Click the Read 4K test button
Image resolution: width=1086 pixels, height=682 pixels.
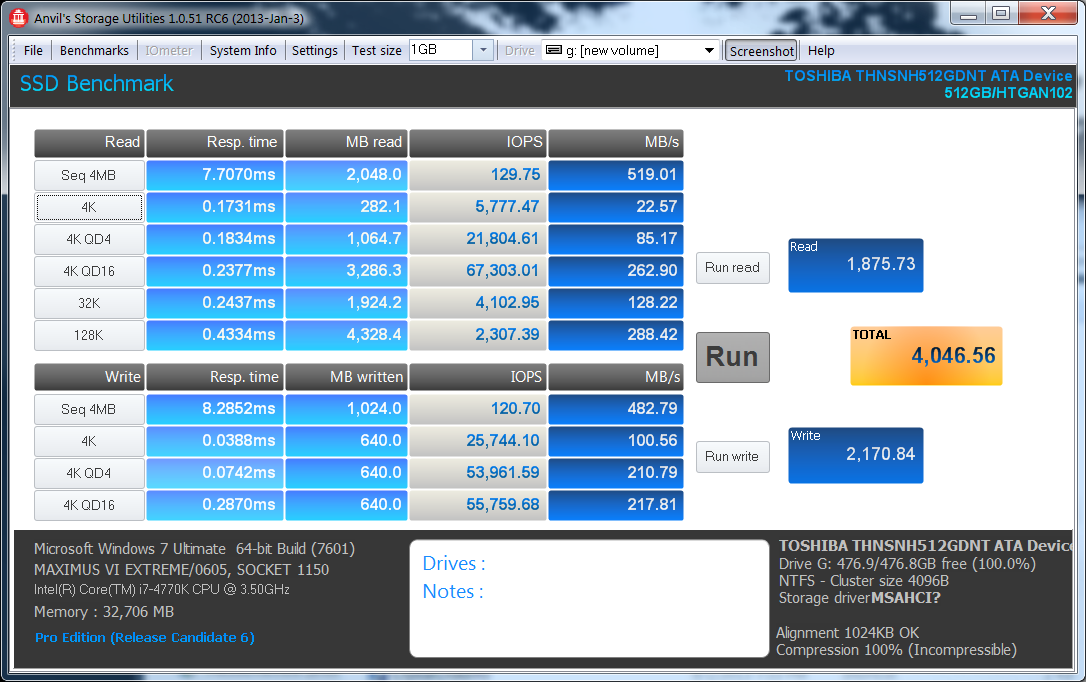89,207
